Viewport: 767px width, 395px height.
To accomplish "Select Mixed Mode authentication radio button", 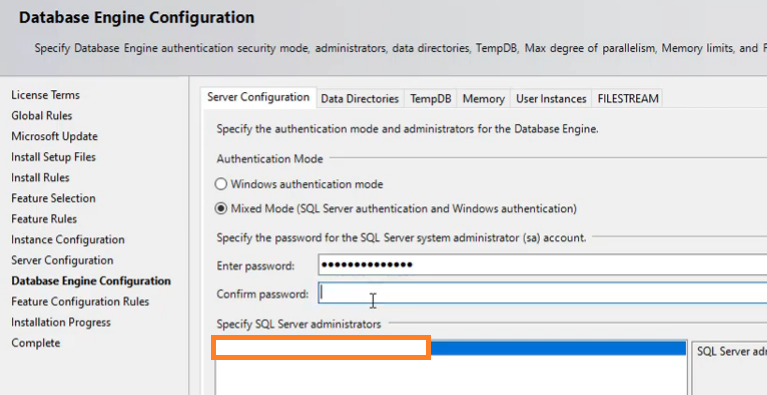I will [x=221, y=209].
